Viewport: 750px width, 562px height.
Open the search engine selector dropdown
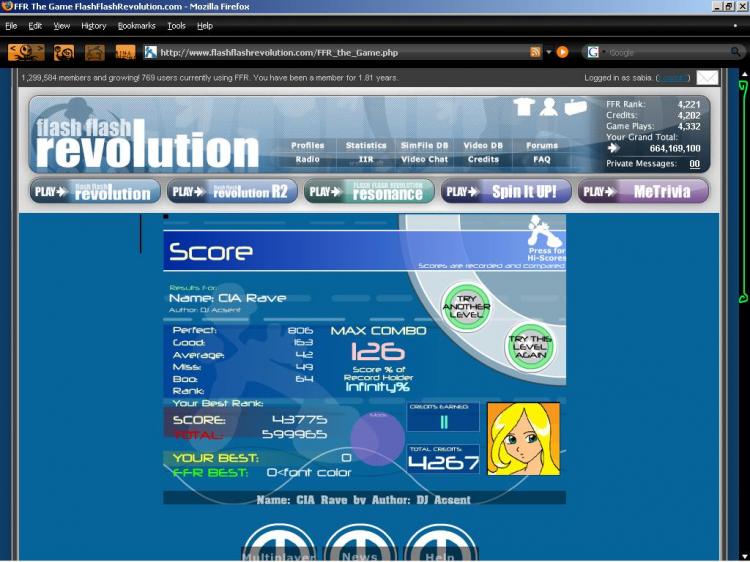pyautogui.click(x=594, y=52)
